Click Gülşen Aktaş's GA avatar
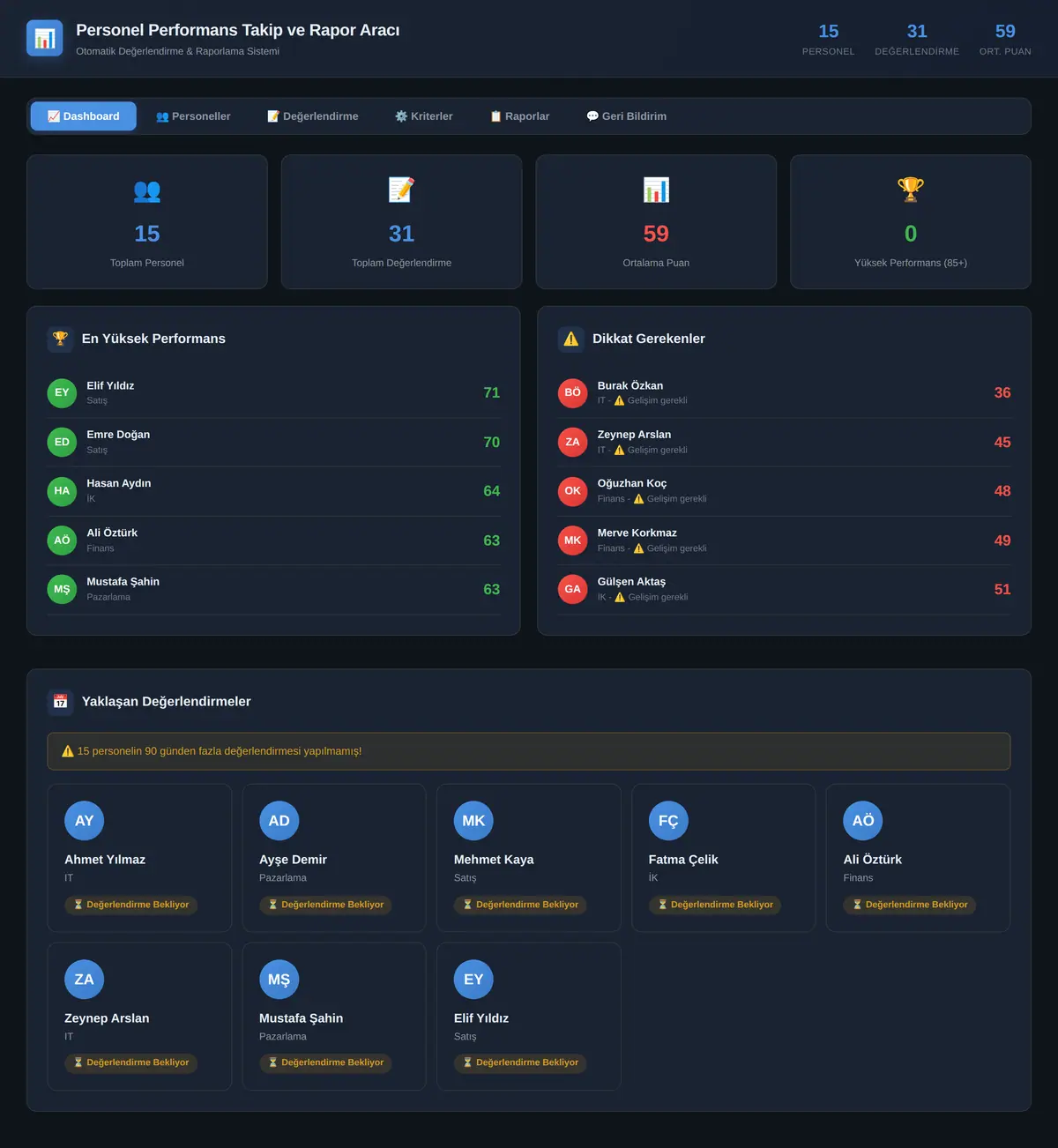Image resolution: width=1058 pixels, height=1148 pixels. [x=573, y=589]
